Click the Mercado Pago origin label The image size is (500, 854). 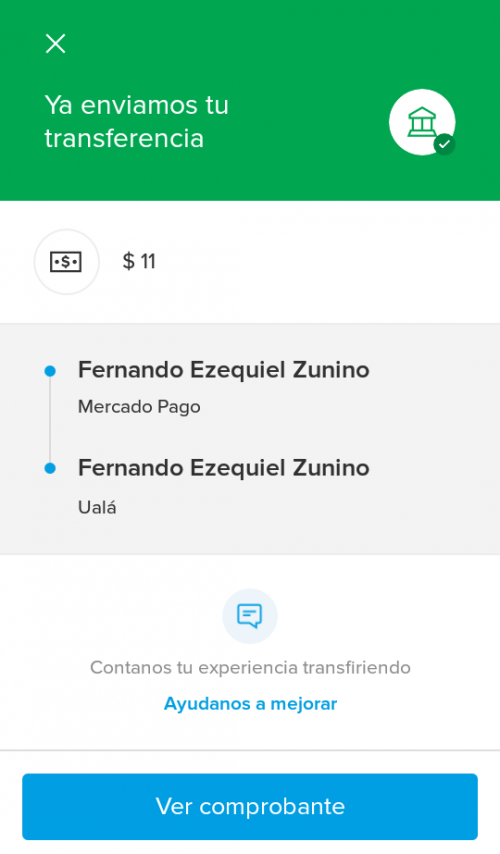(139, 407)
